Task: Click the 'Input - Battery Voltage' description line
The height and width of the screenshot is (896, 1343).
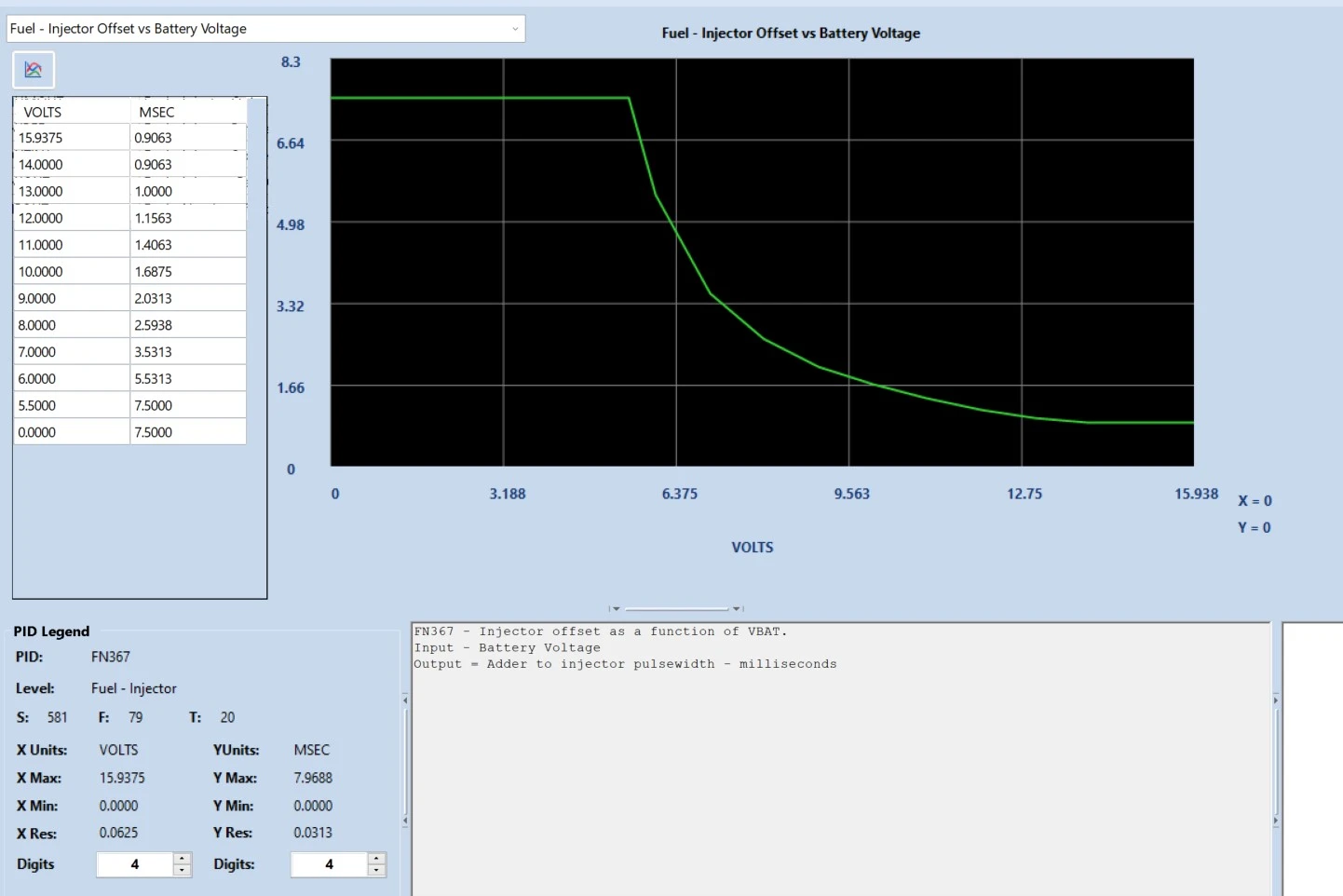Action: click(508, 648)
